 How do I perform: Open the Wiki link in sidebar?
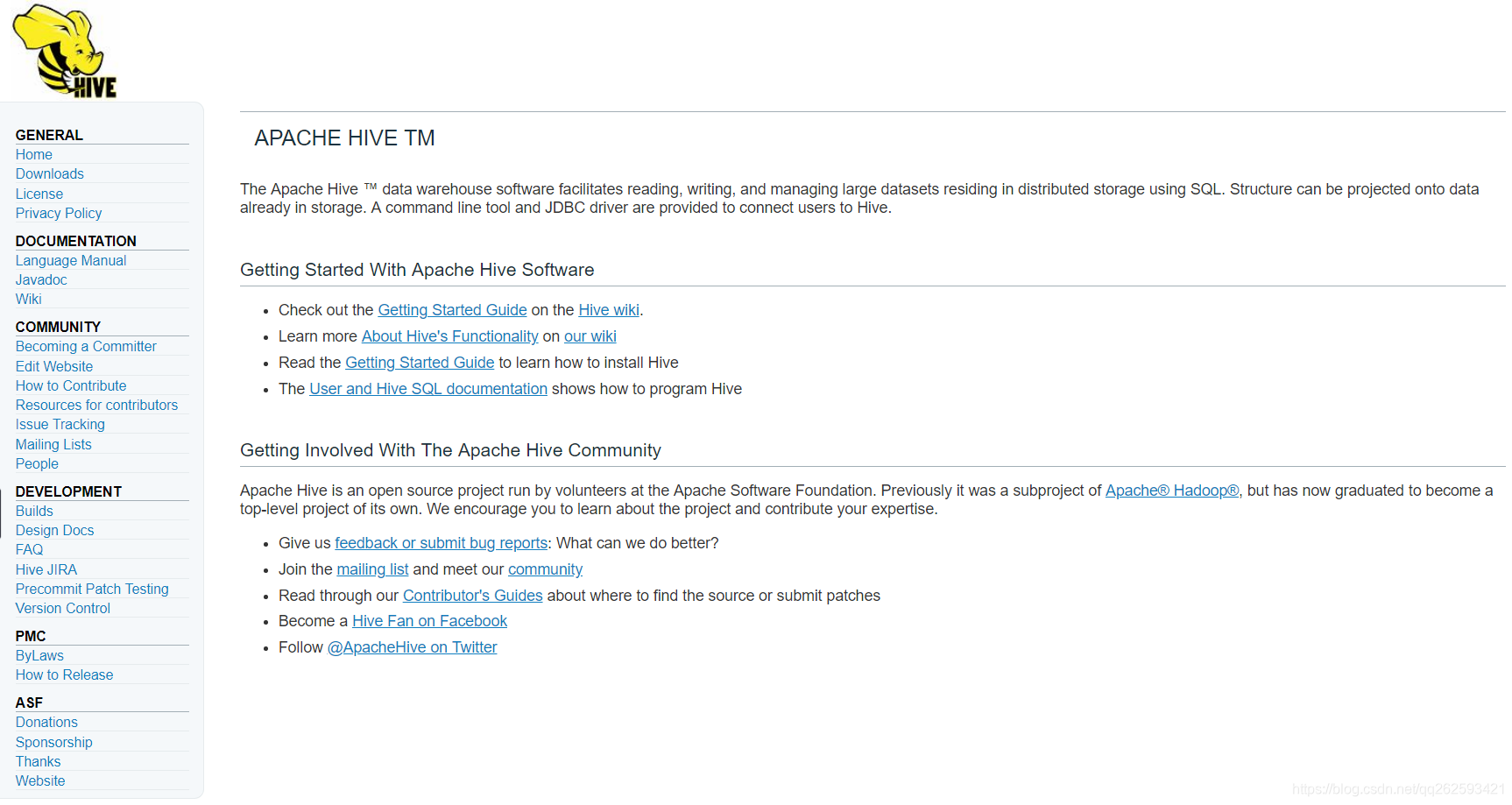point(29,299)
